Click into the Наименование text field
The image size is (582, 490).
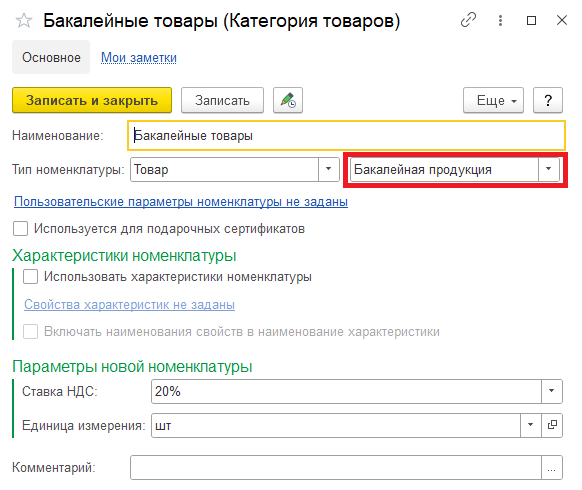pyautogui.click(x=347, y=135)
